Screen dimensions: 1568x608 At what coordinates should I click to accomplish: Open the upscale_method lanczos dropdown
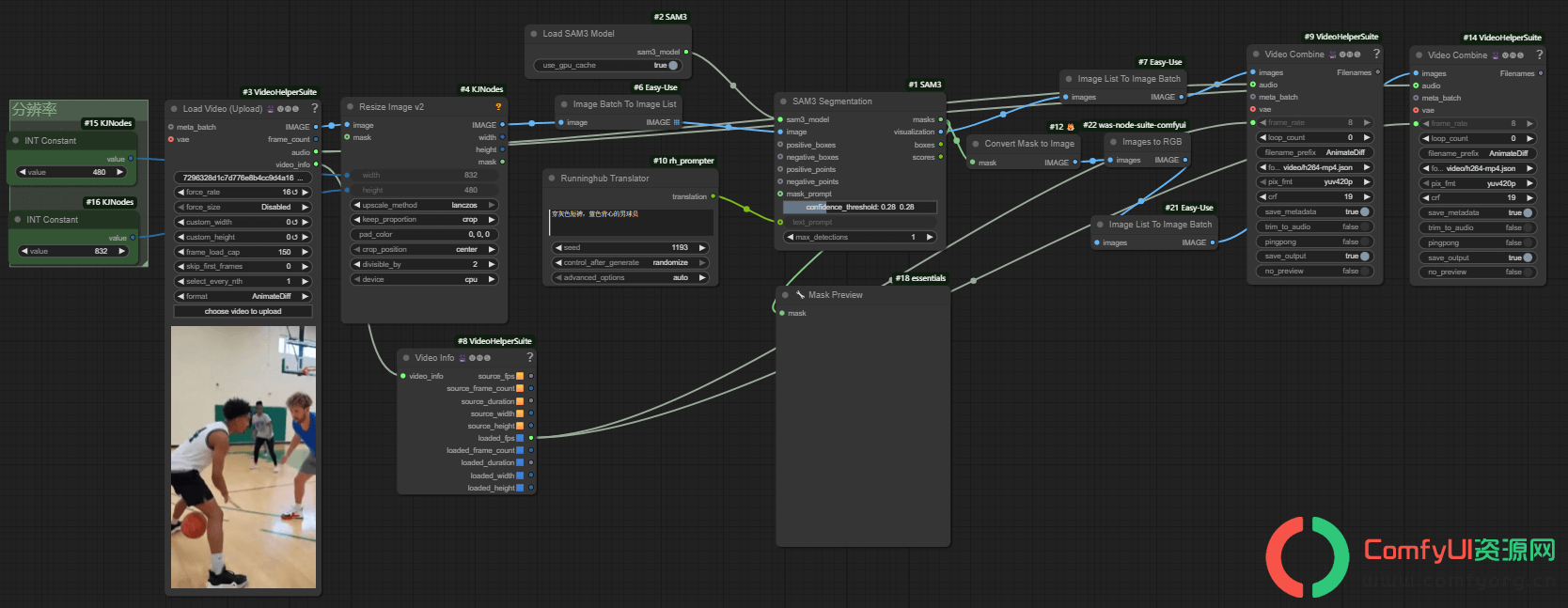424,205
